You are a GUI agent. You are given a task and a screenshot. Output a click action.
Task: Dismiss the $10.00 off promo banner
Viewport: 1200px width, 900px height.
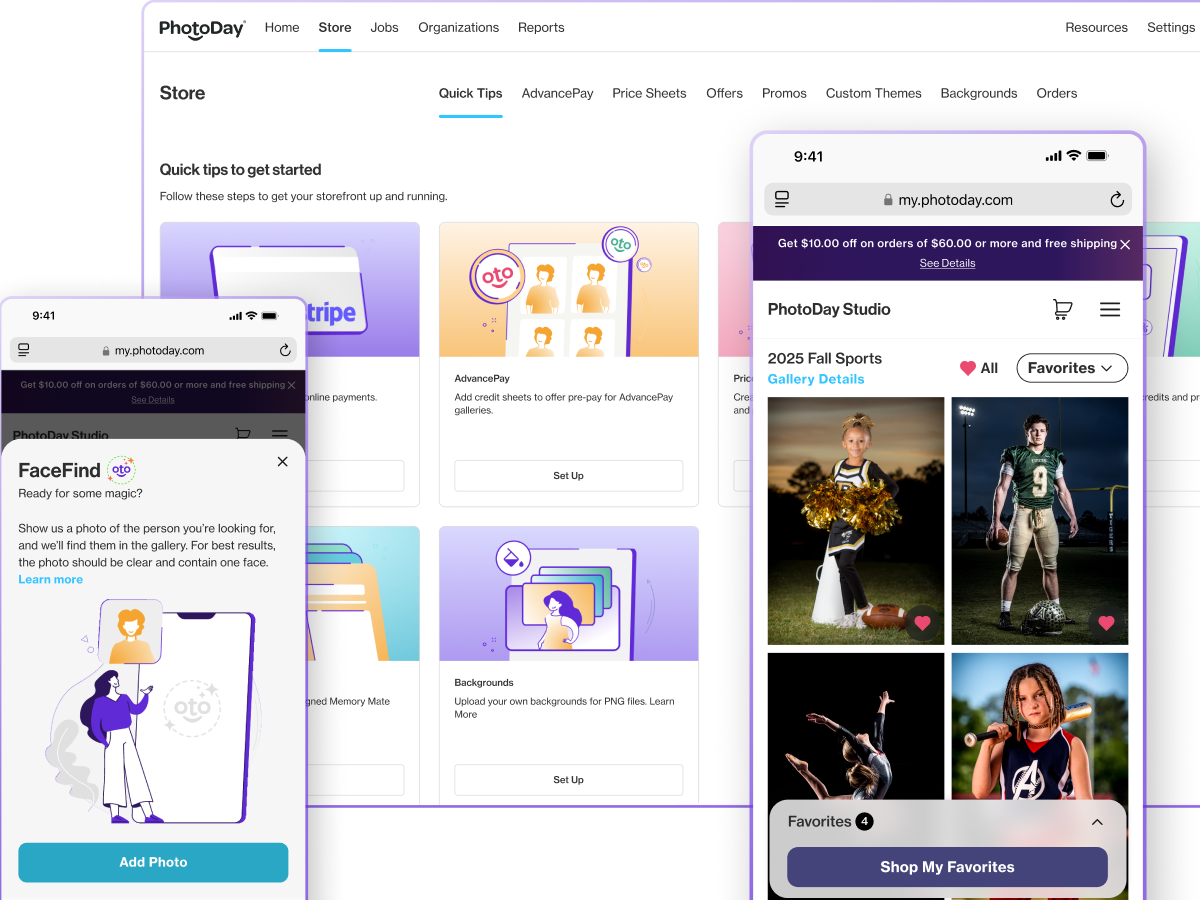(x=1125, y=244)
